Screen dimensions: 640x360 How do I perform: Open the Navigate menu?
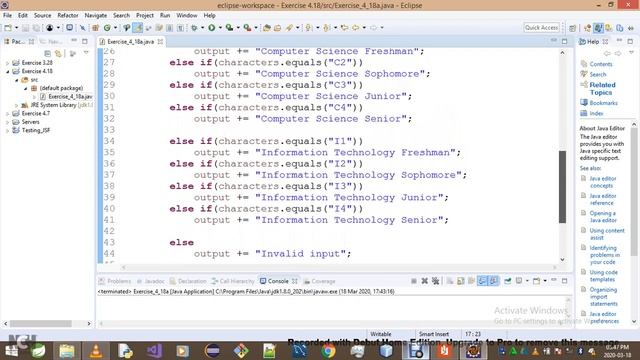click(96, 15)
